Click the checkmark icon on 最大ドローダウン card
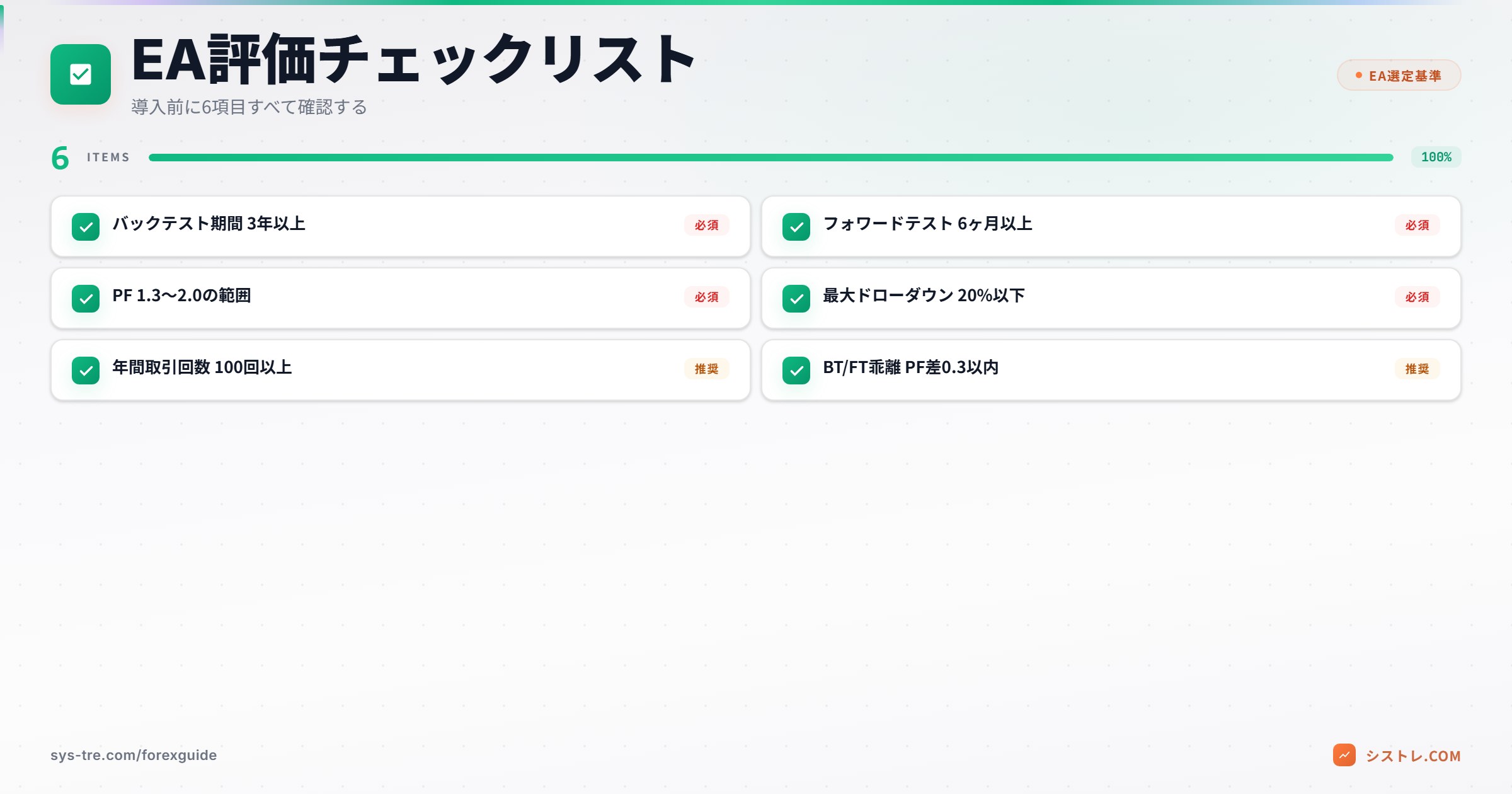The image size is (1512, 794). (797, 298)
